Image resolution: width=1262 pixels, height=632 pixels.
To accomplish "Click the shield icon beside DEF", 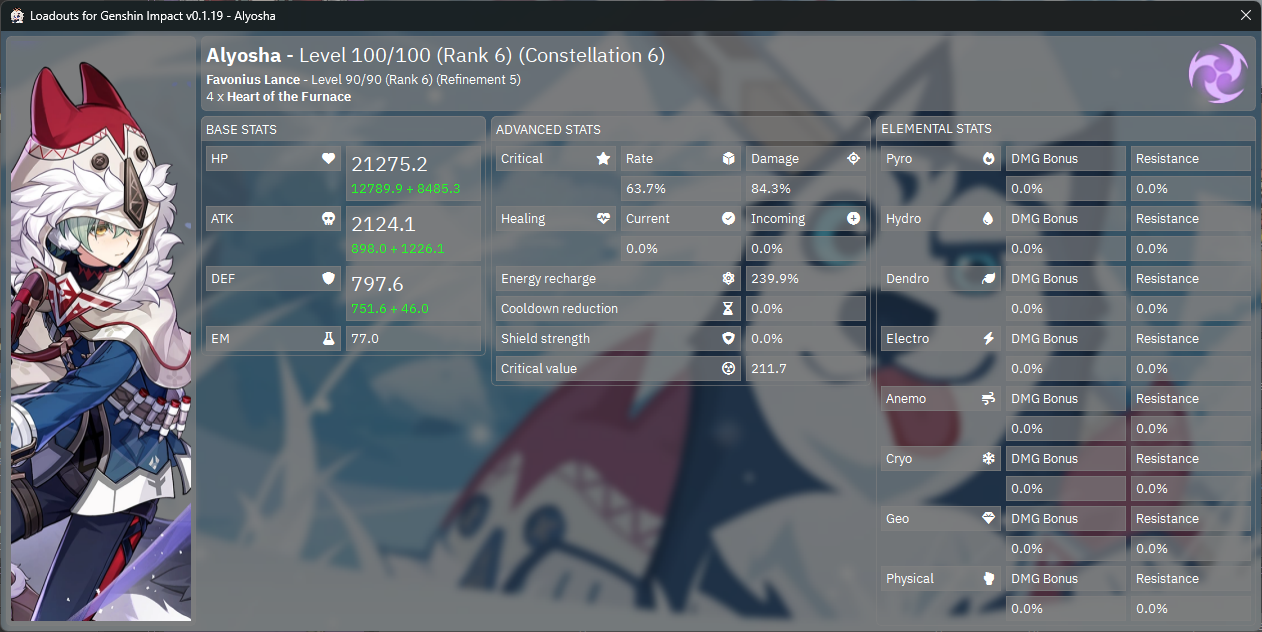I will (328, 279).
